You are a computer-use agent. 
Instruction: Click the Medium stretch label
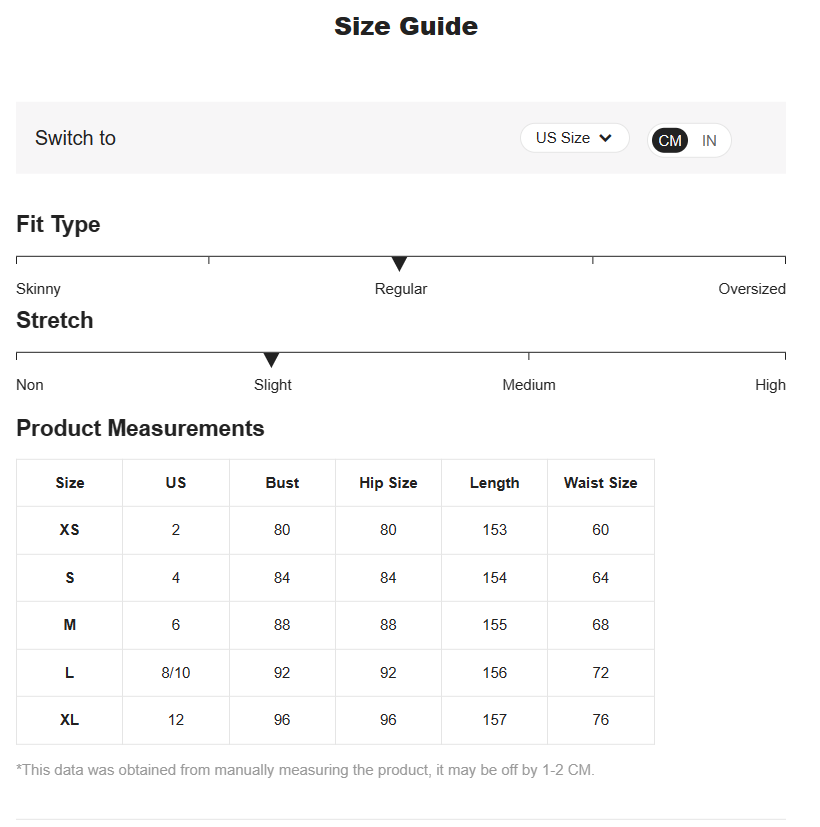click(528, 385)
